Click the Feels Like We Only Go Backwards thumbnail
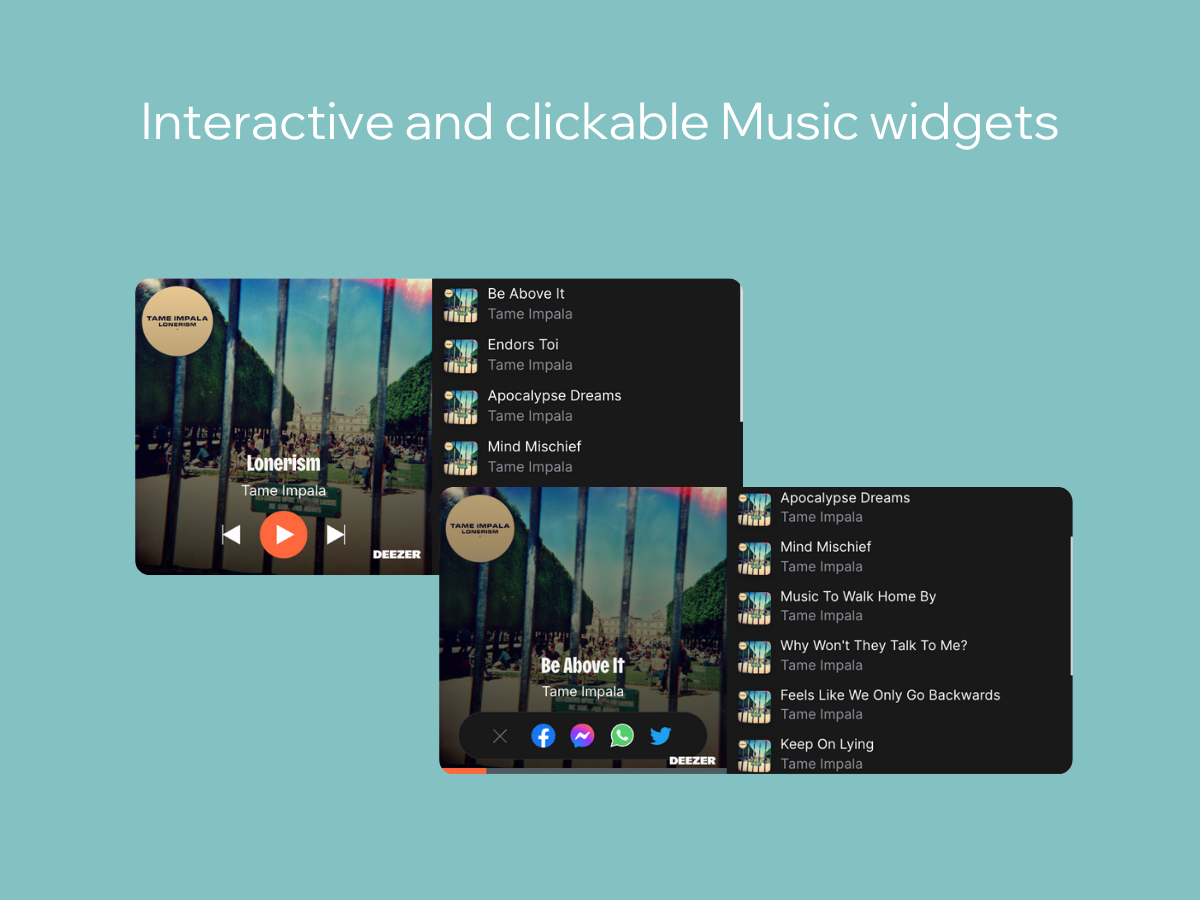 [x=755, y=705]
